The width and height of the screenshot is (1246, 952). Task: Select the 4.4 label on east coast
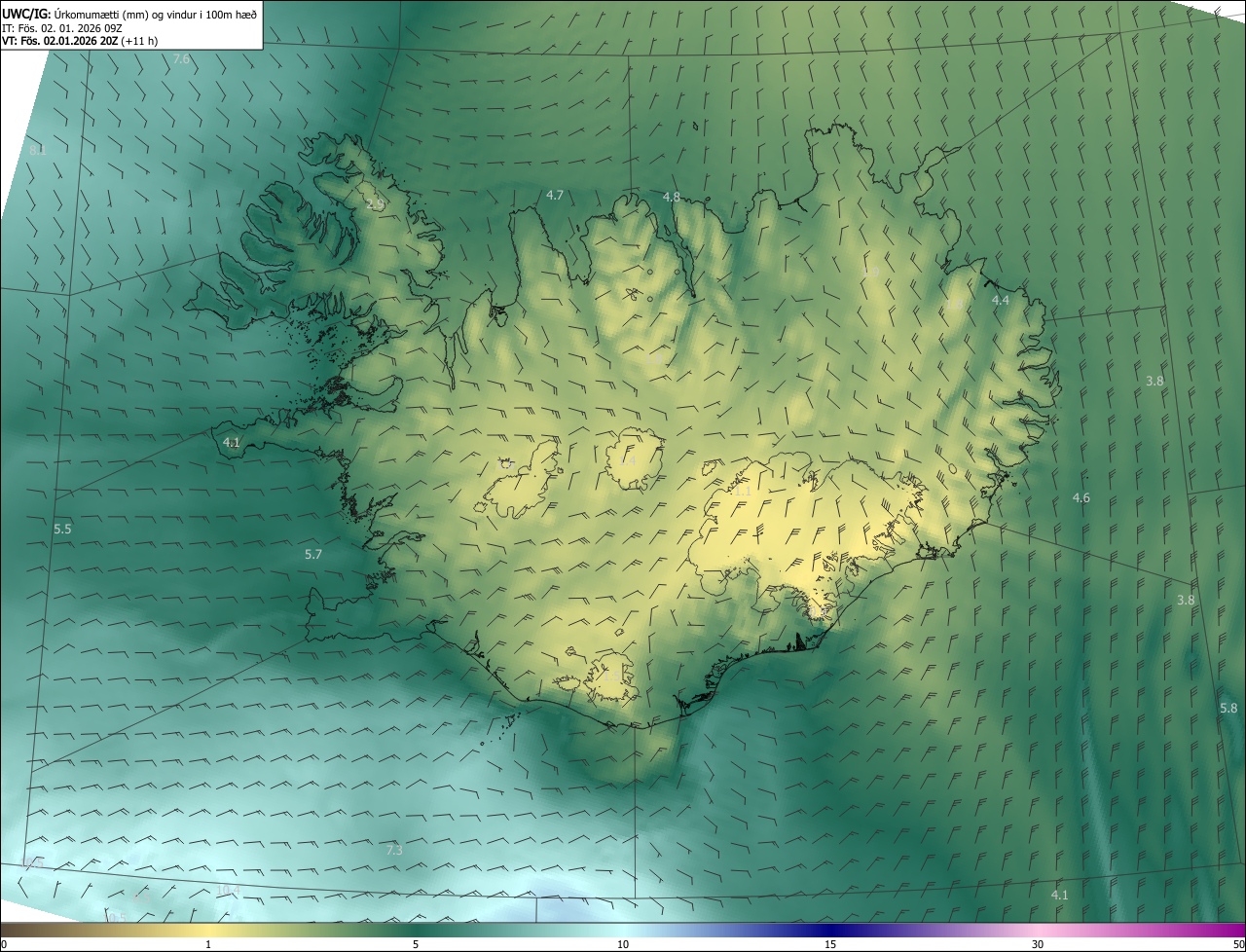[1001, 301]
